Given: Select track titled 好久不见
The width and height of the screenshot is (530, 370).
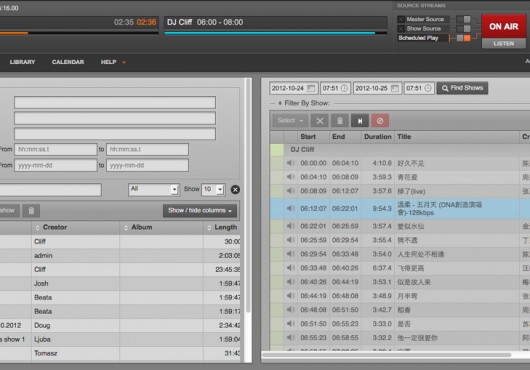Looking at the screenshot, I should (x=410, y=164).
